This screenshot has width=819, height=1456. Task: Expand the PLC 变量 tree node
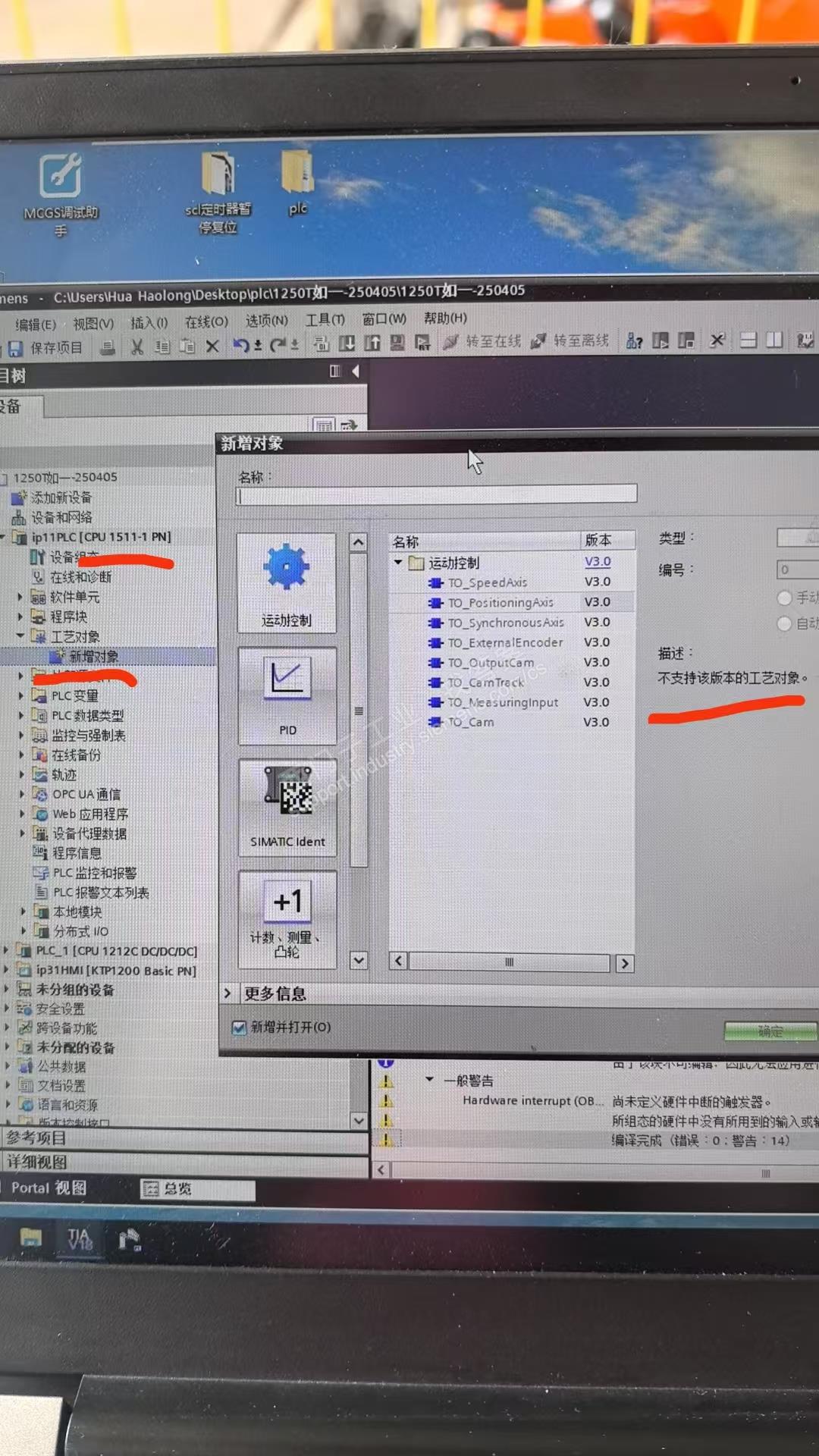pyautogui.click(x=21, y=695)
